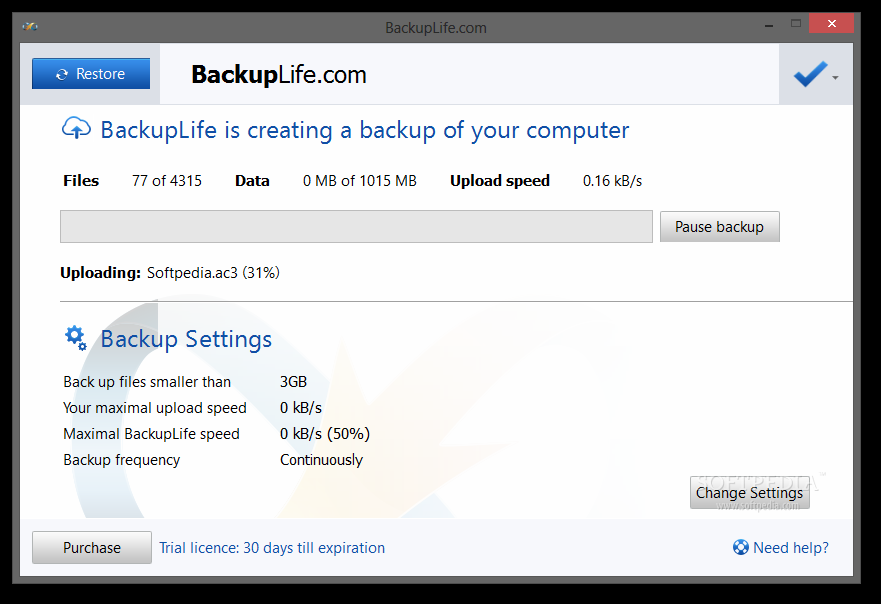Viewport: 881px width, 604px height.
Task: Click the Restore button
Action: (91, 73)
